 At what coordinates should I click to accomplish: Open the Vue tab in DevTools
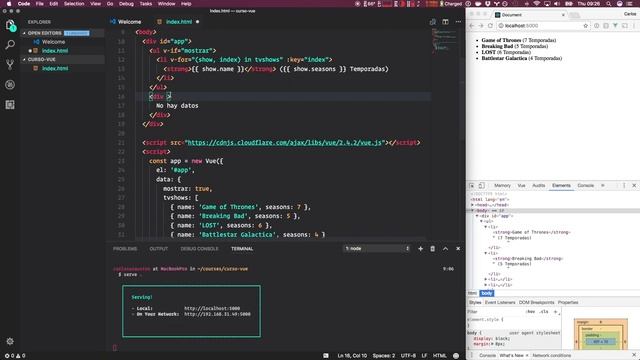point(522,186)
